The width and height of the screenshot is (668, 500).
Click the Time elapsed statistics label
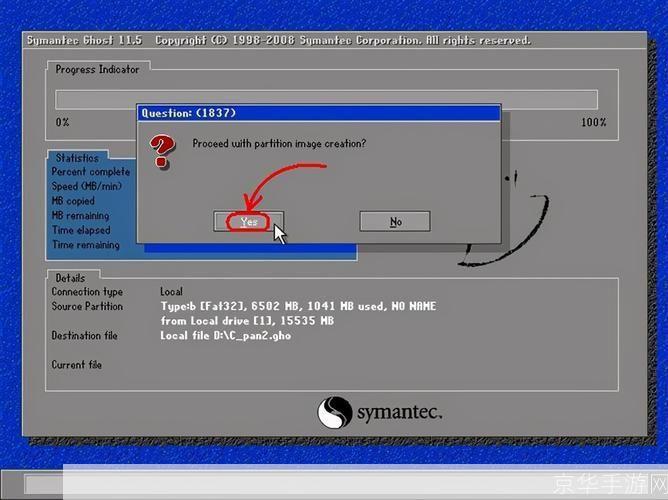80,230
